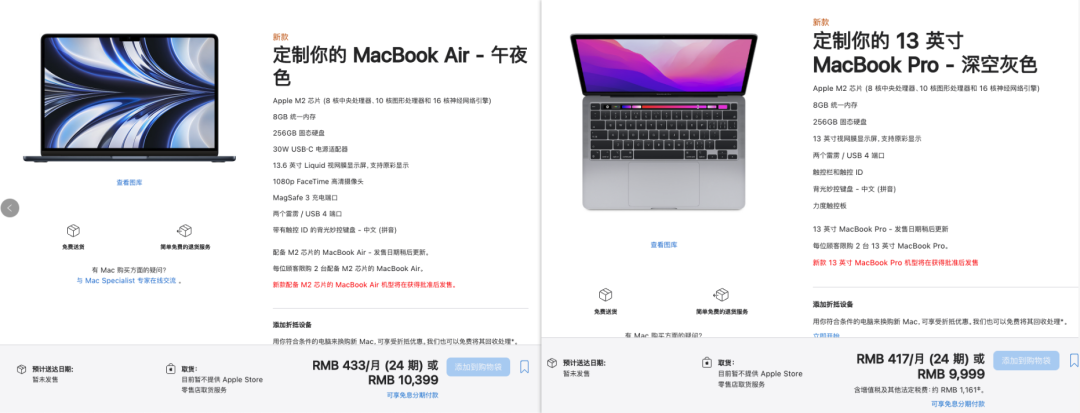Click the store pickup bag icon in MacBook Air bar
This screenshot has width=1080, height=413.
(170, 370)
